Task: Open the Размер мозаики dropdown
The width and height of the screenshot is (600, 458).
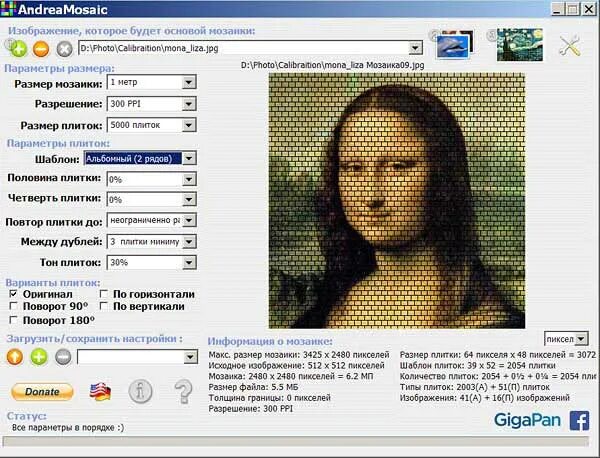Action: tap(189, 82)
